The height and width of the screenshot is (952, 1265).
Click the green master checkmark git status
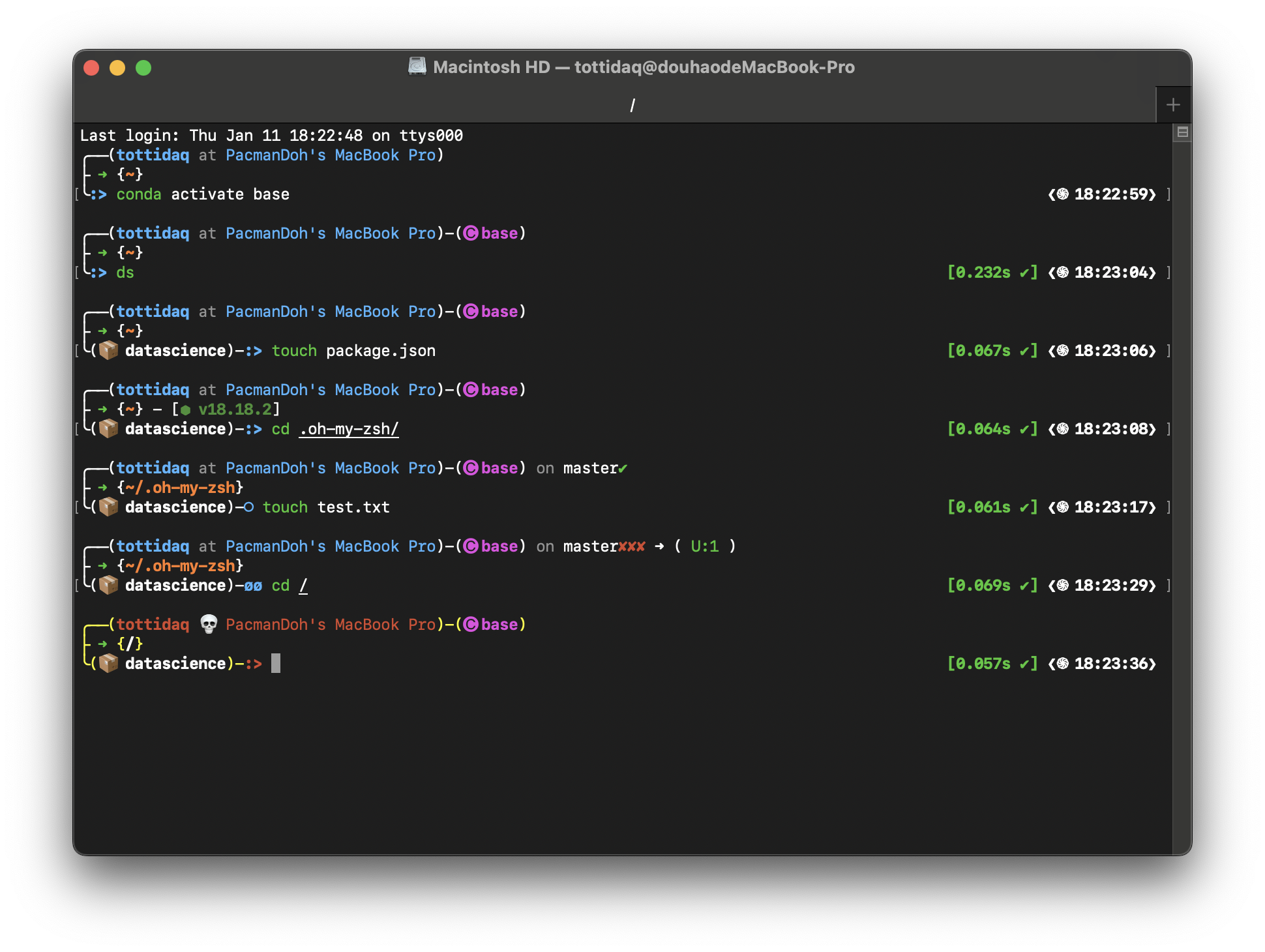point(623,468)
